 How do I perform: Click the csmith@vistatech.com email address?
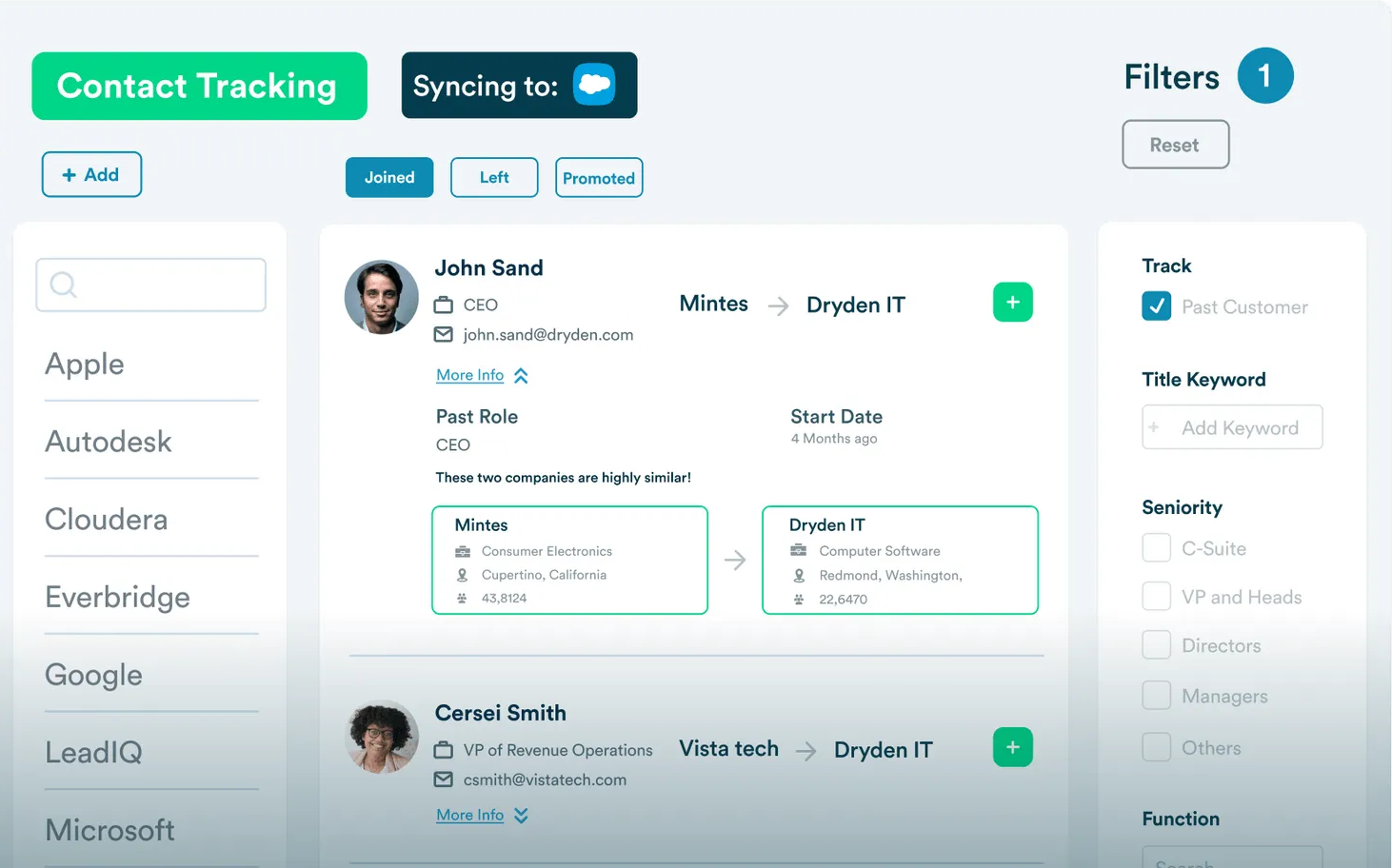pos(545,780)
